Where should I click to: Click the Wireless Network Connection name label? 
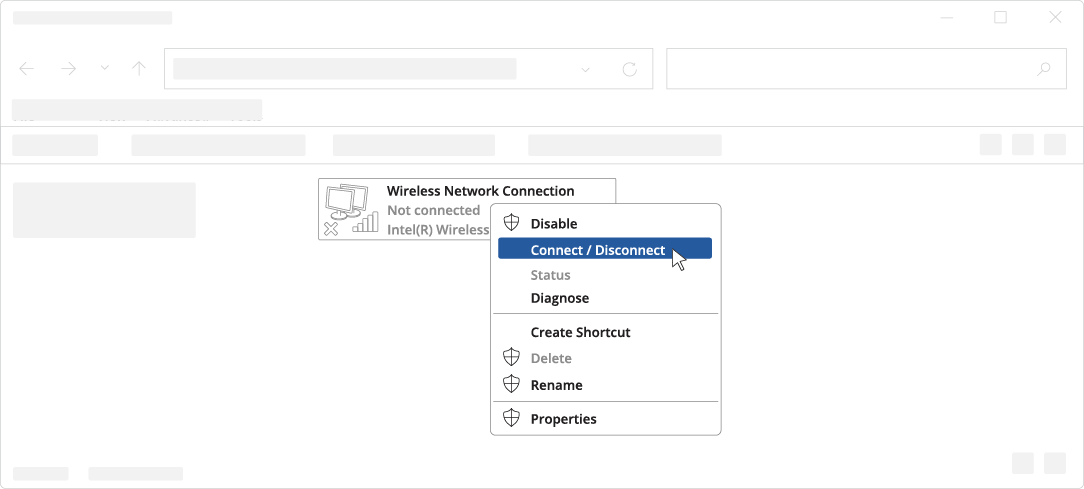click(480, 191)
